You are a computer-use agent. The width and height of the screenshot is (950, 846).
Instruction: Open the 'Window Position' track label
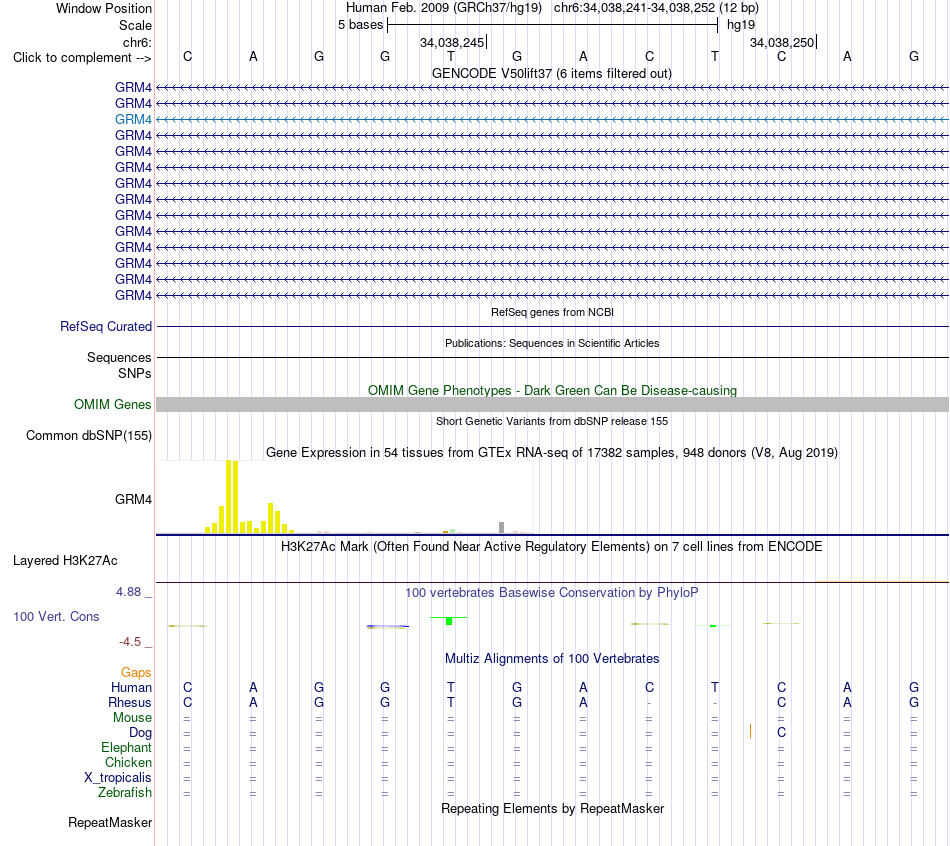[104, 8]
